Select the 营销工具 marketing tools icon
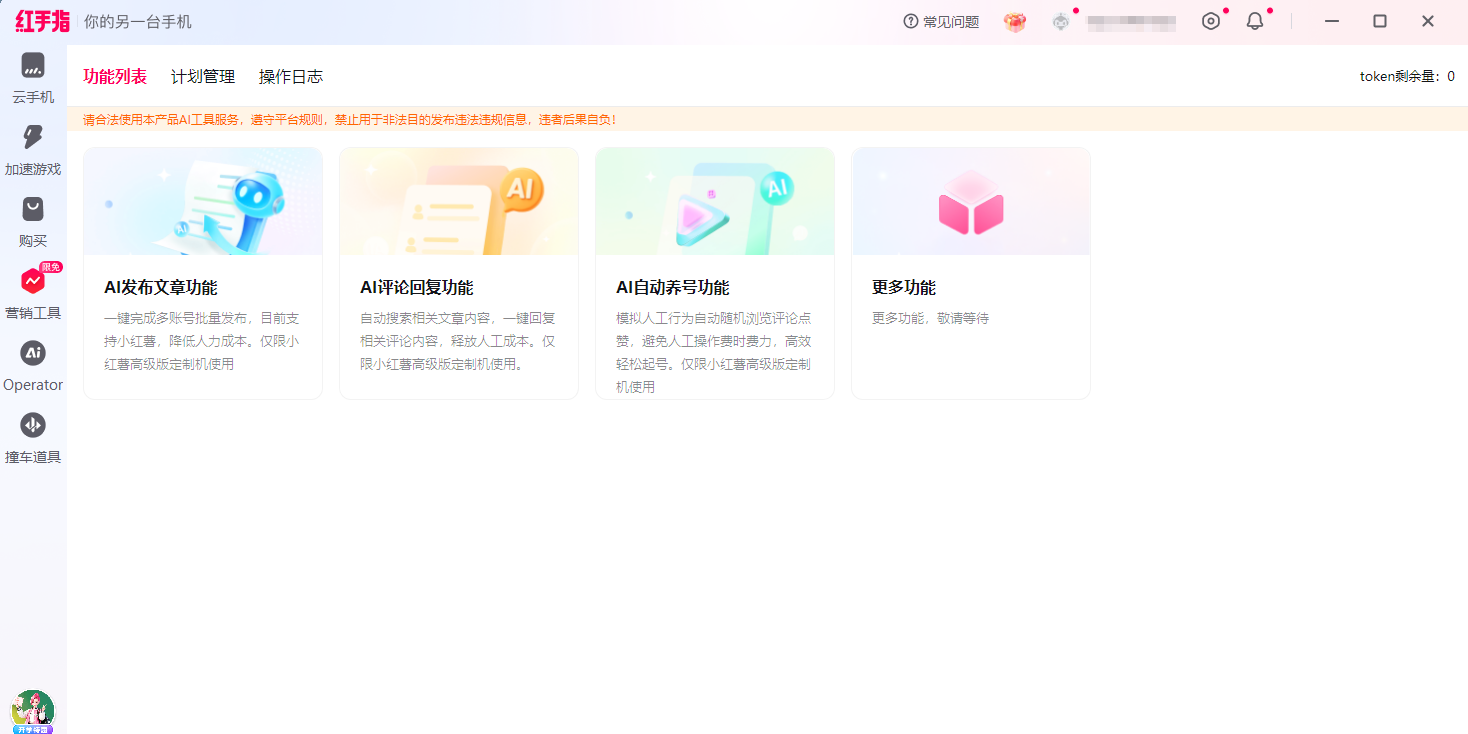This screenshot has width=1468, height=734. click(33, 281)
